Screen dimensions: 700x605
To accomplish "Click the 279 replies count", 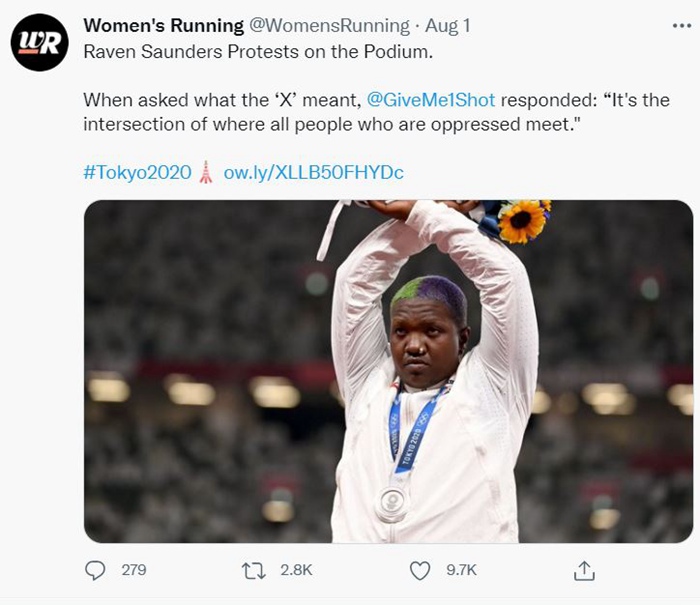I will pos(133,570).
